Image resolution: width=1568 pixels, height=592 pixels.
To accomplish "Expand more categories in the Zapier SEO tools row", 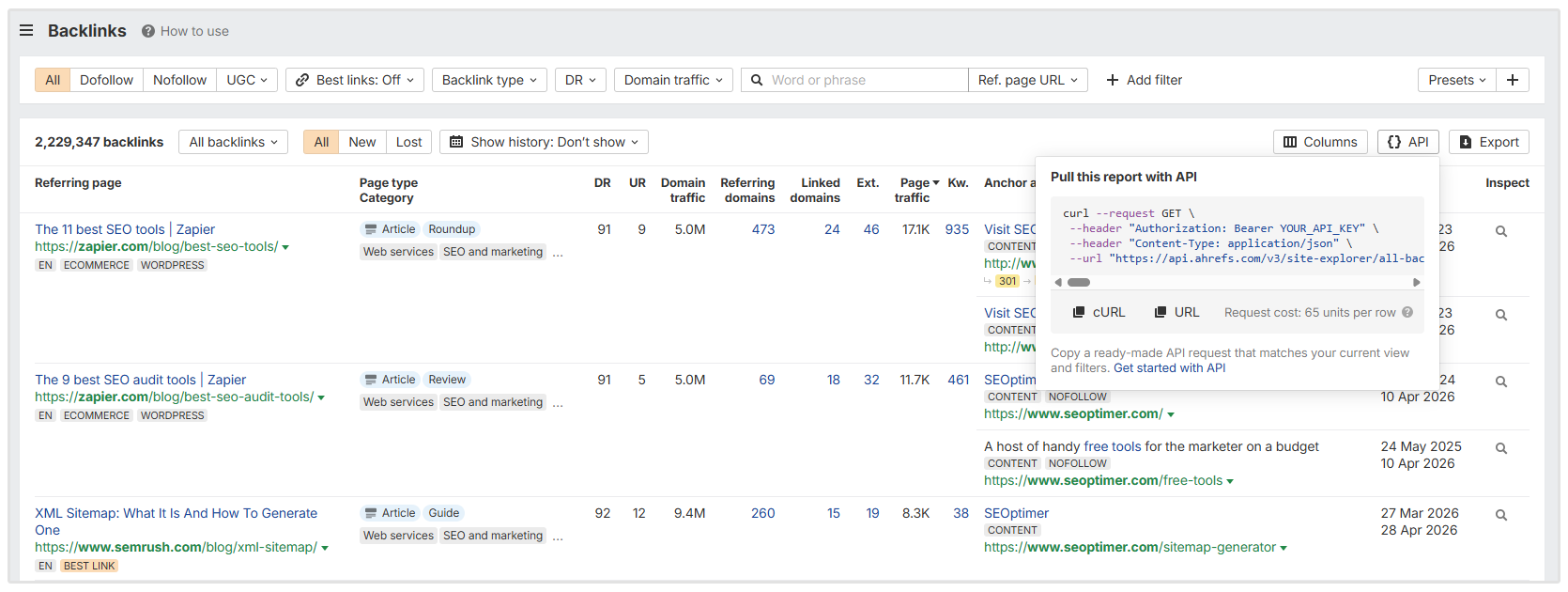I will click(558, 254).
